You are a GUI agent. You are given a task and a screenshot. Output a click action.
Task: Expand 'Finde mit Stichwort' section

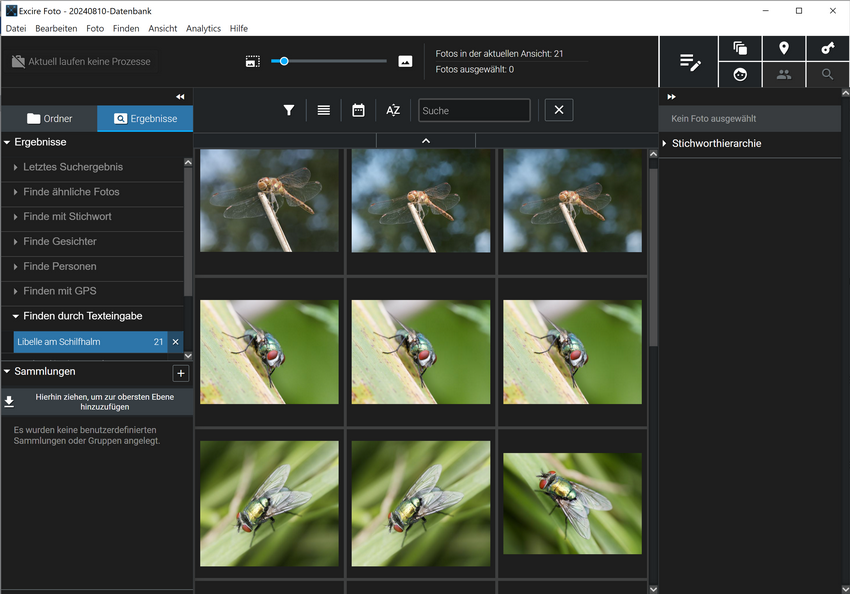click(67, 217)
